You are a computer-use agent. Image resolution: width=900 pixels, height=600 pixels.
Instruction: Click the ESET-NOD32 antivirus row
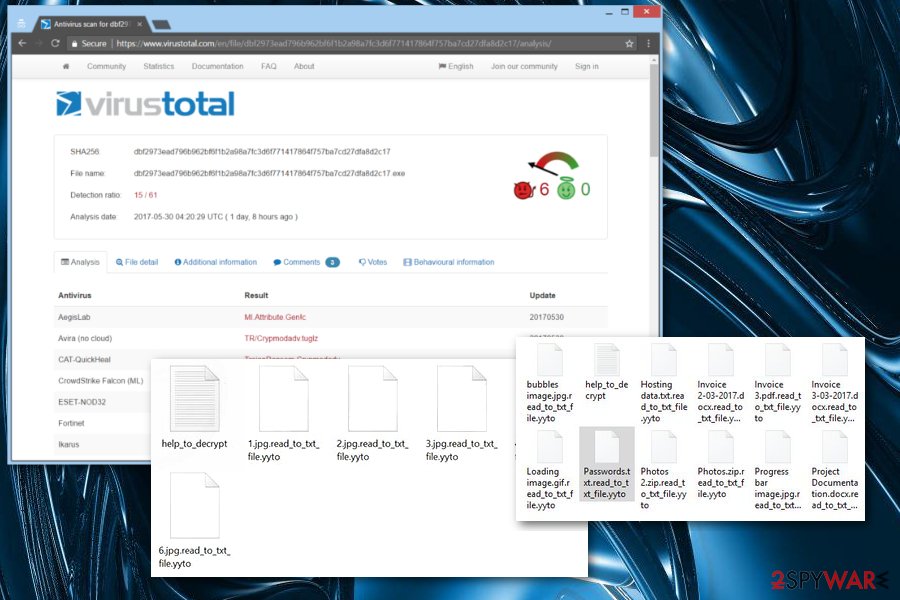pyautogui.click(x=103, y=402)
